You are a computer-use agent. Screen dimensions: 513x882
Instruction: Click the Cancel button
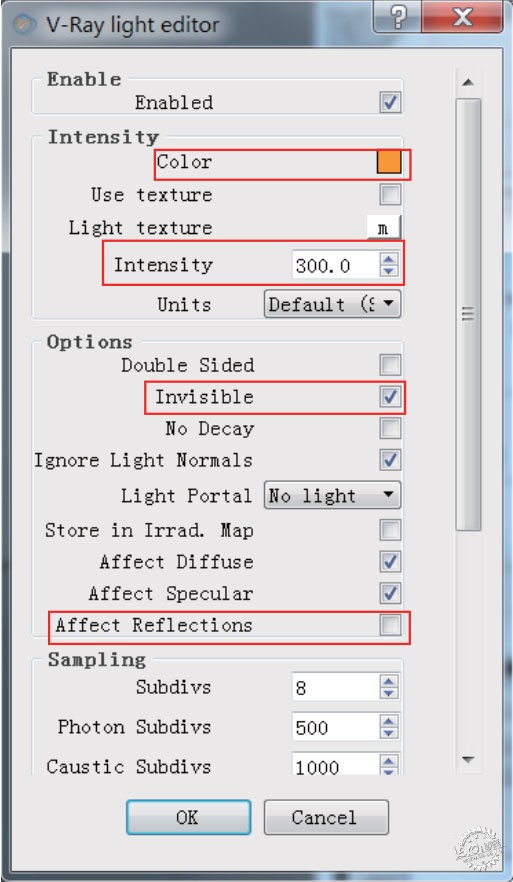(326, 817)
